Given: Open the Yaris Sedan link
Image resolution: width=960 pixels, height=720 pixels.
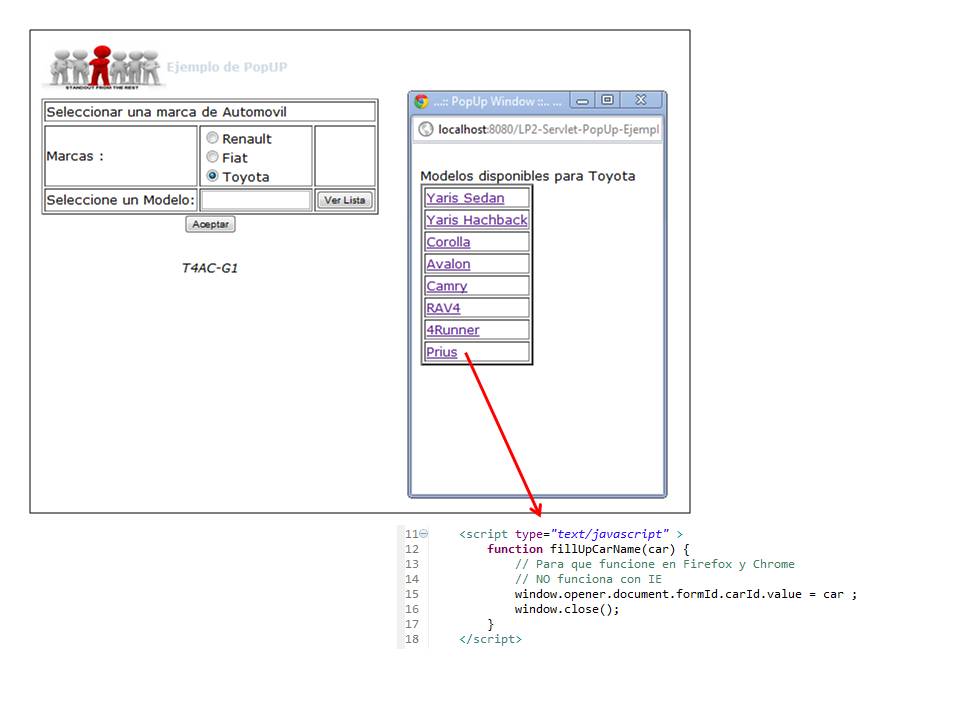Looking at the screenshot, I should click(465, 198).
